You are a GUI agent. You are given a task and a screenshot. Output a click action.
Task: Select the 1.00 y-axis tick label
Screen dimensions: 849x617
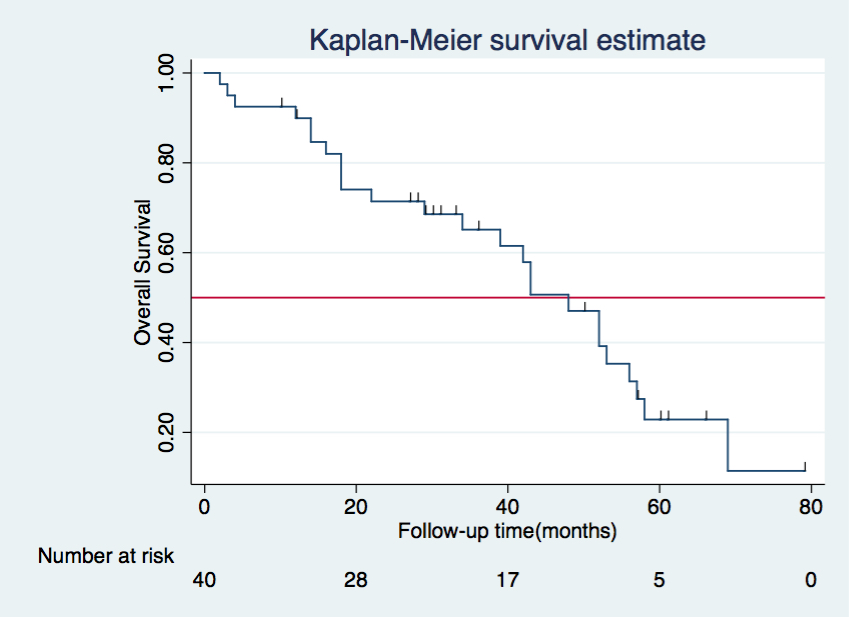click(x=167, y=72)
